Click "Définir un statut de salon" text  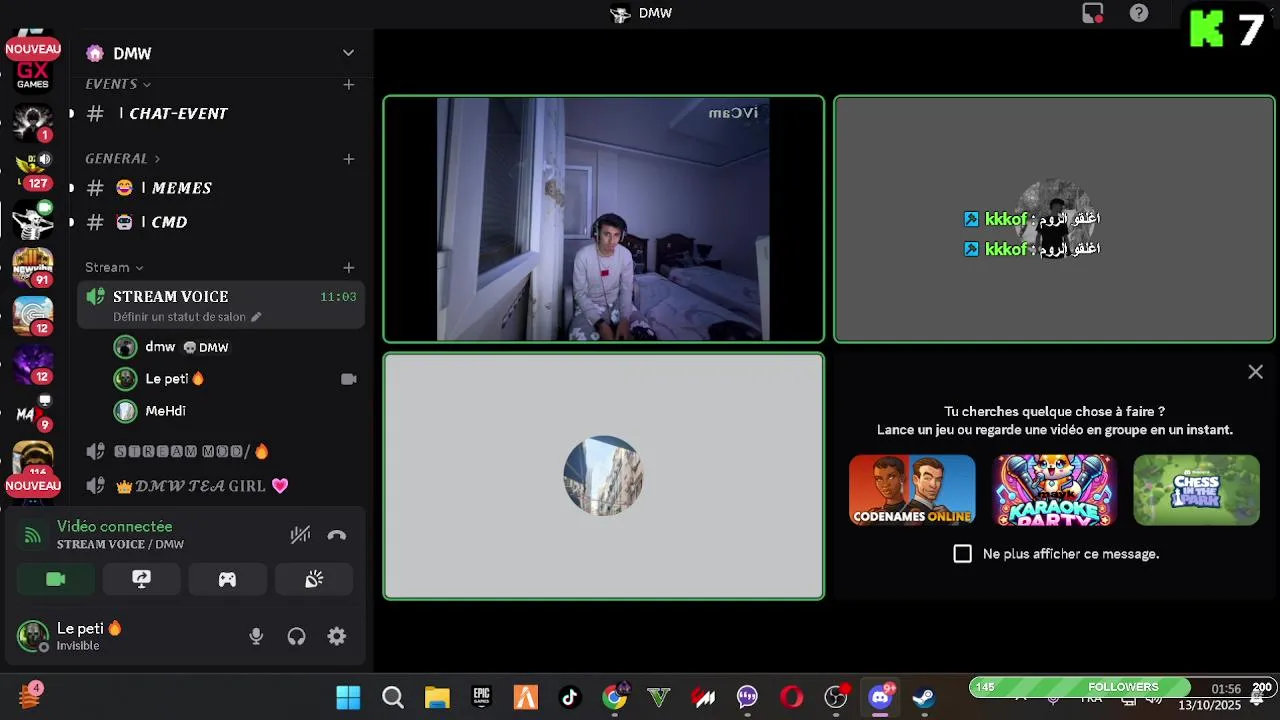pyautogui.click(x=179, y=317)
